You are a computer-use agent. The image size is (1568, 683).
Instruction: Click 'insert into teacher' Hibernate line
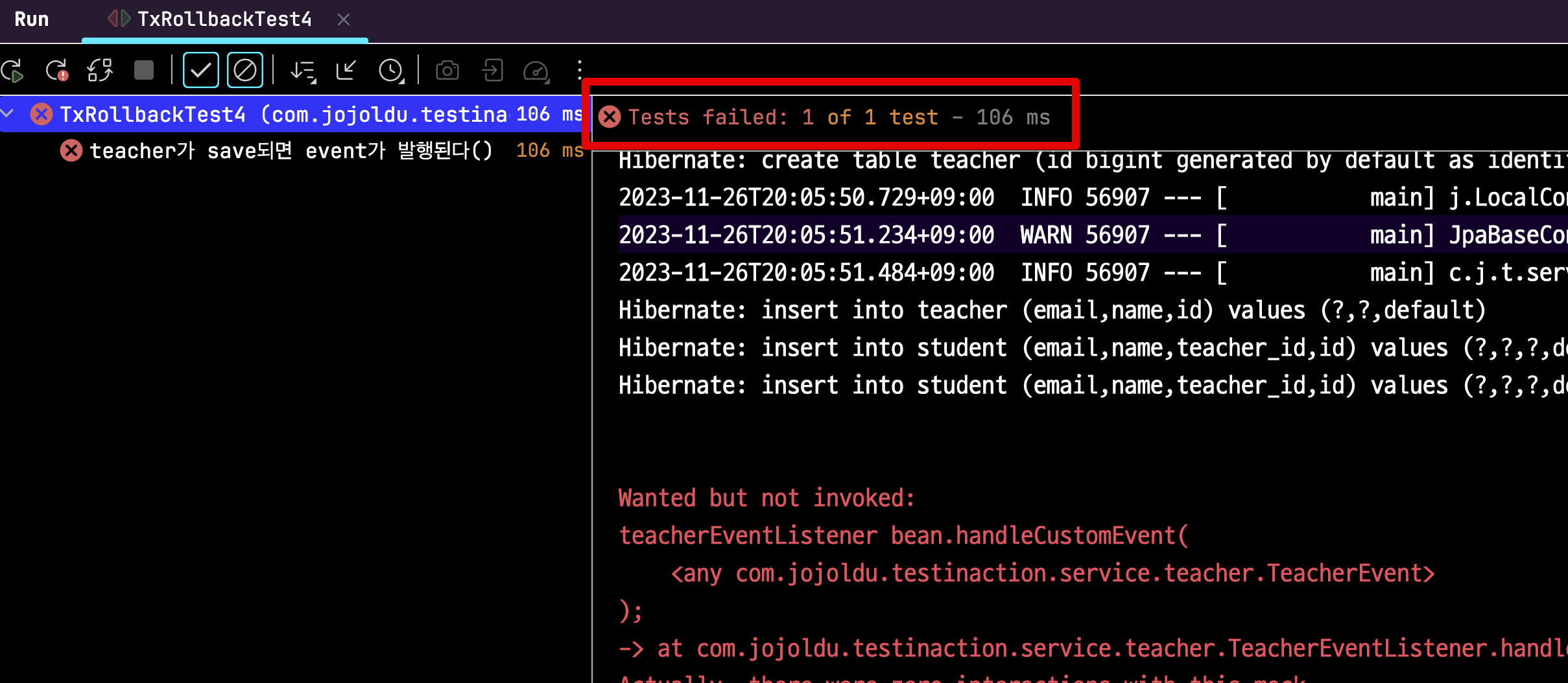point(1052,310)
